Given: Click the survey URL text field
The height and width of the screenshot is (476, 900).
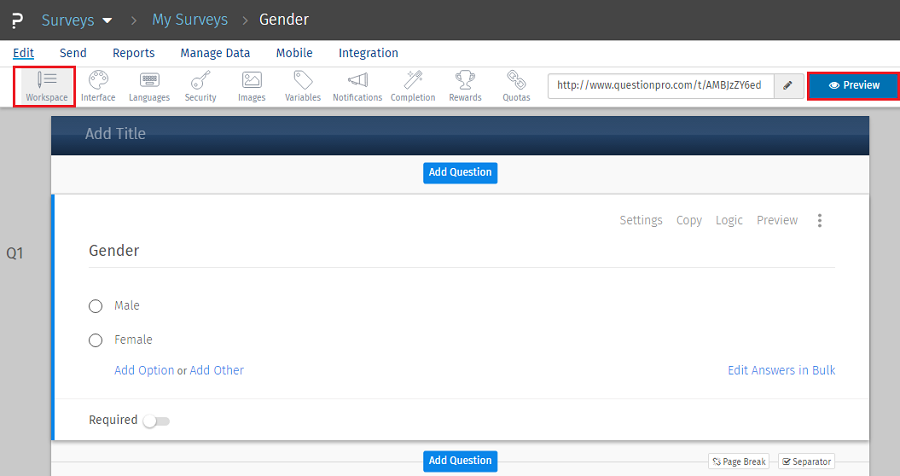Looking at the screenshot, I should (660, 86).
